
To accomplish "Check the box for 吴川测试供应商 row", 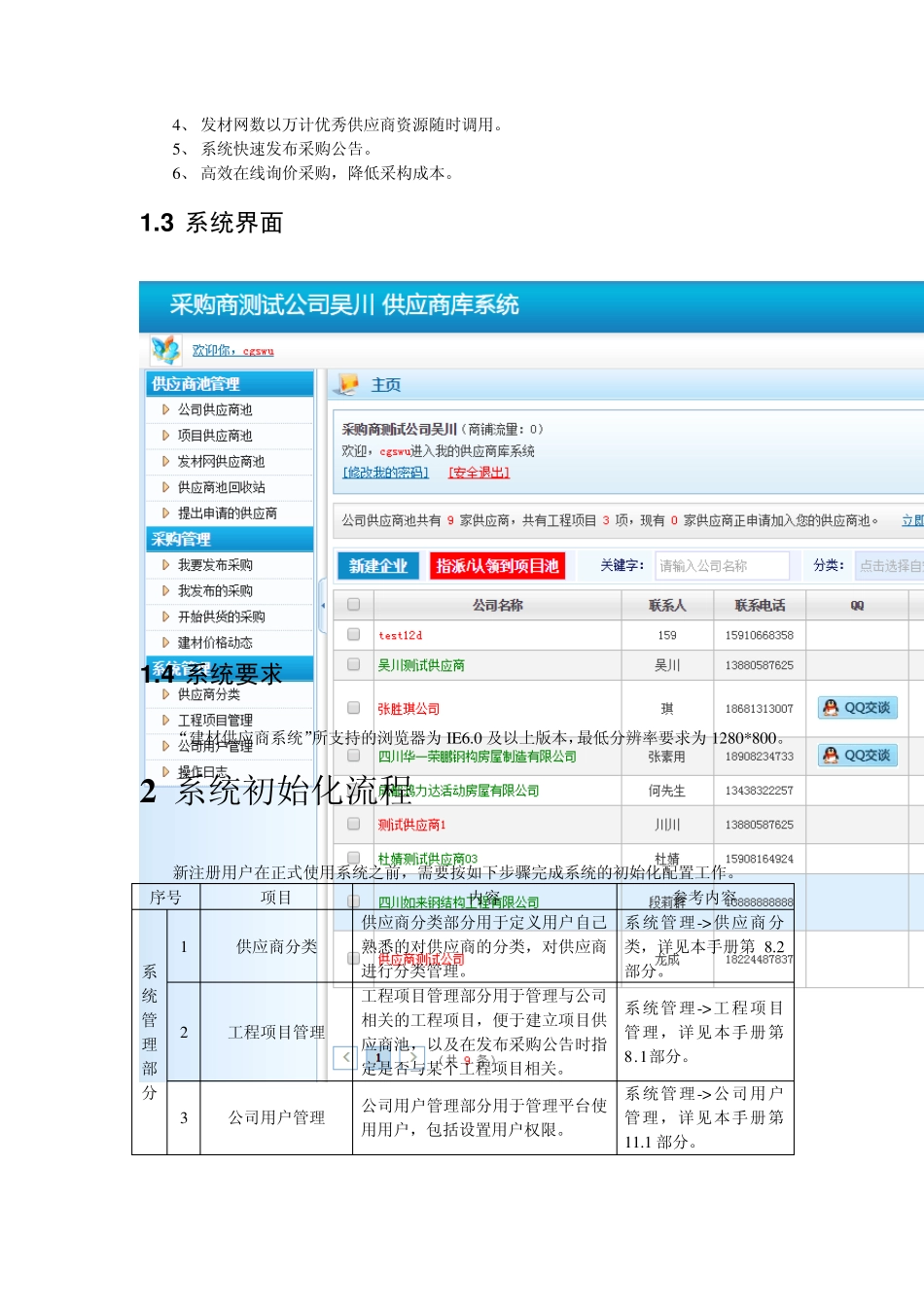I will click(x=354, y=665).
